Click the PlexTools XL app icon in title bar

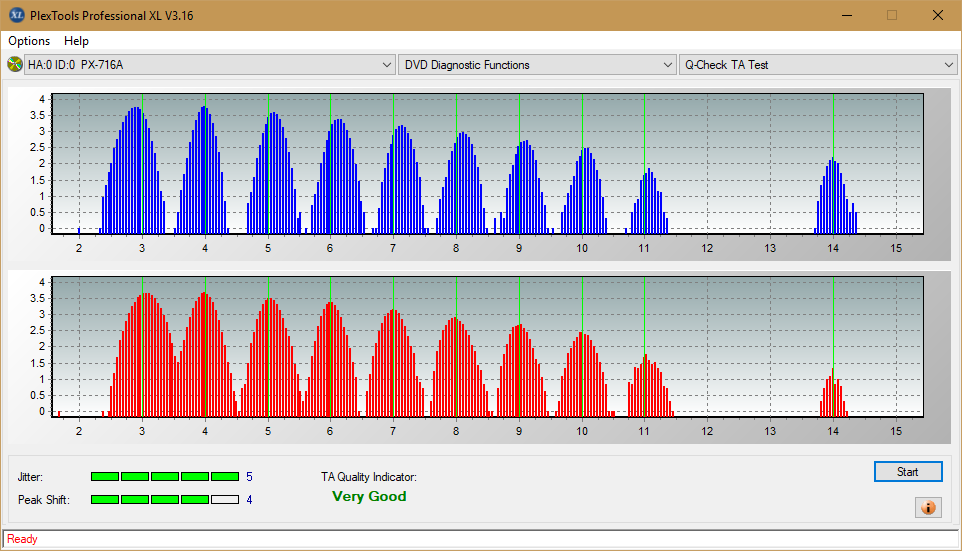pos(17,15)
